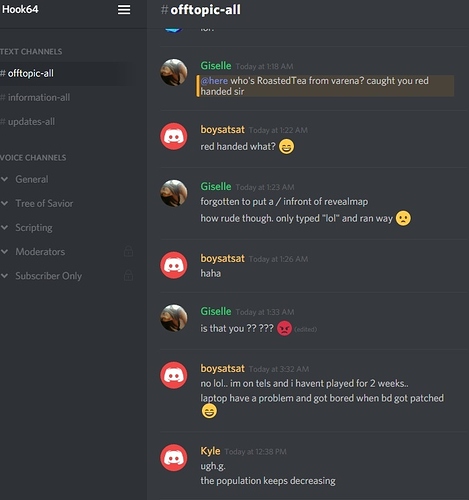This screenshot has width=469, height=500.
Task: Click the grinning emoji after 'red handed what?'
Action: [x=286, y=146]
